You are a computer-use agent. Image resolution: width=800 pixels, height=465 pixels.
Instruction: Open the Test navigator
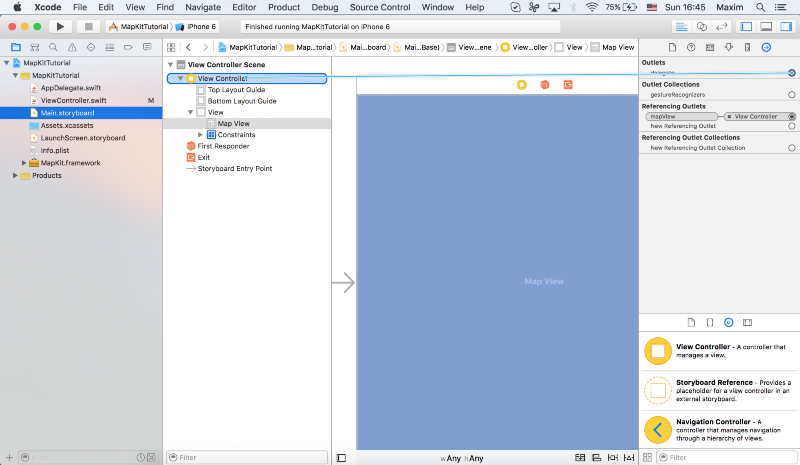pyautogui.click(x=91, y=47)
